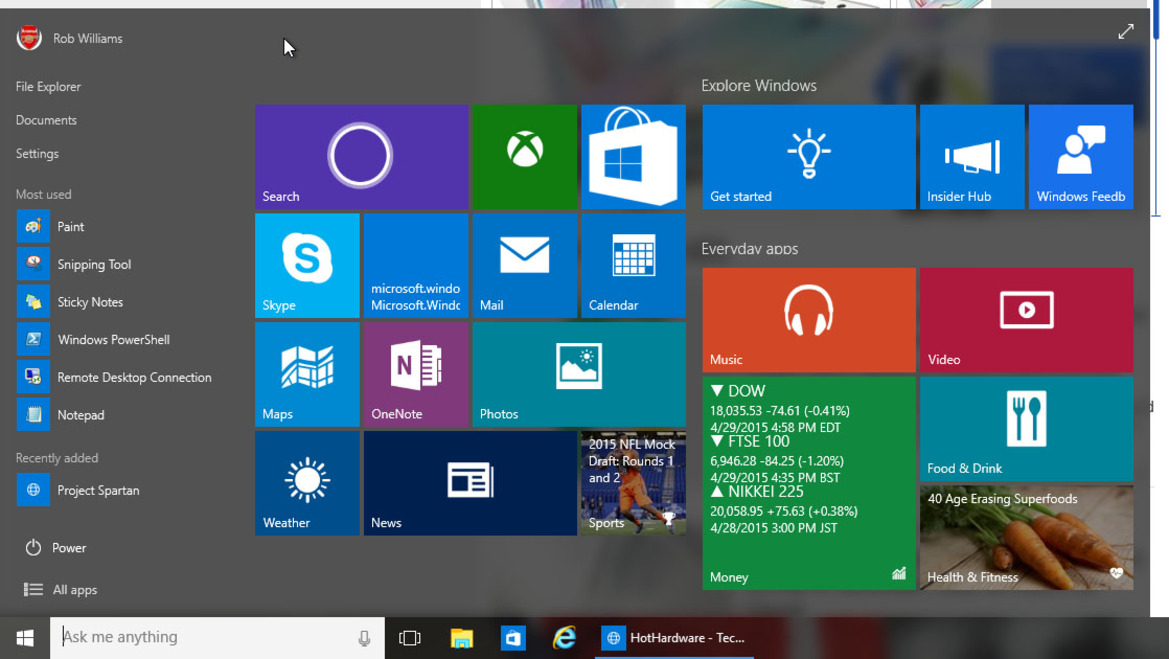Open the News tile
This screenshot has height=659, width=1169.
click(470, 483)
